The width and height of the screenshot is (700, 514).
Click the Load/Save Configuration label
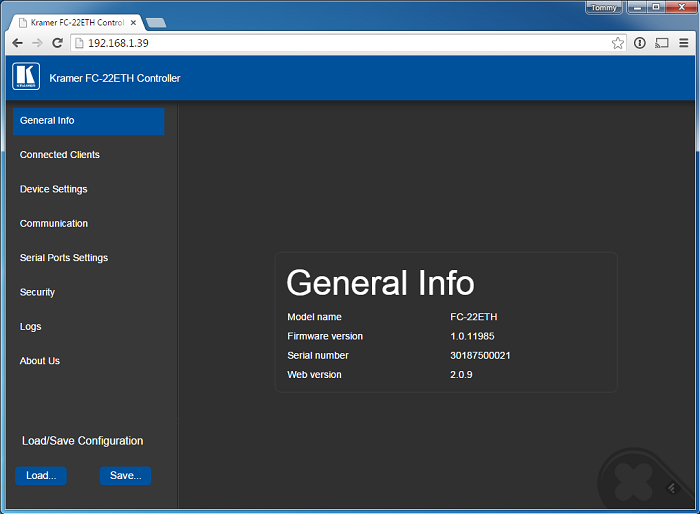tap(83, 441)
